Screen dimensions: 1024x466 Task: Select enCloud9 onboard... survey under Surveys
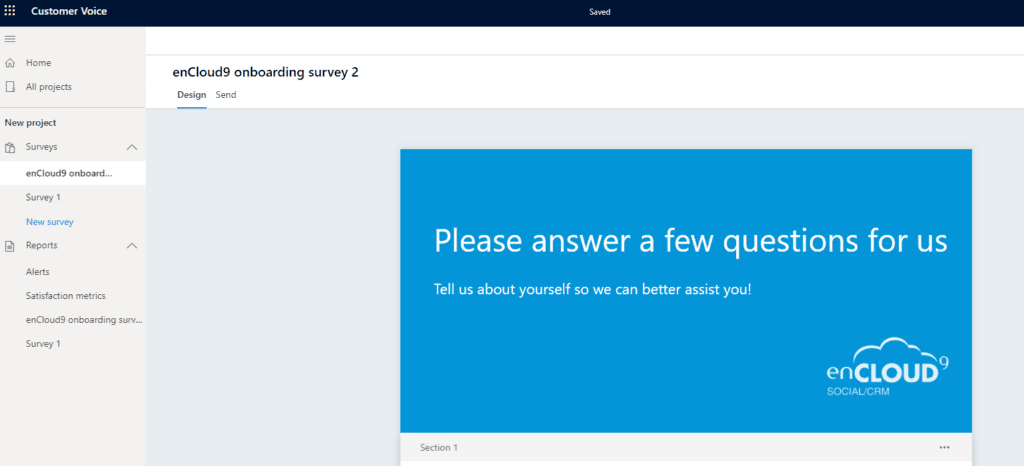tap(72, 174)
